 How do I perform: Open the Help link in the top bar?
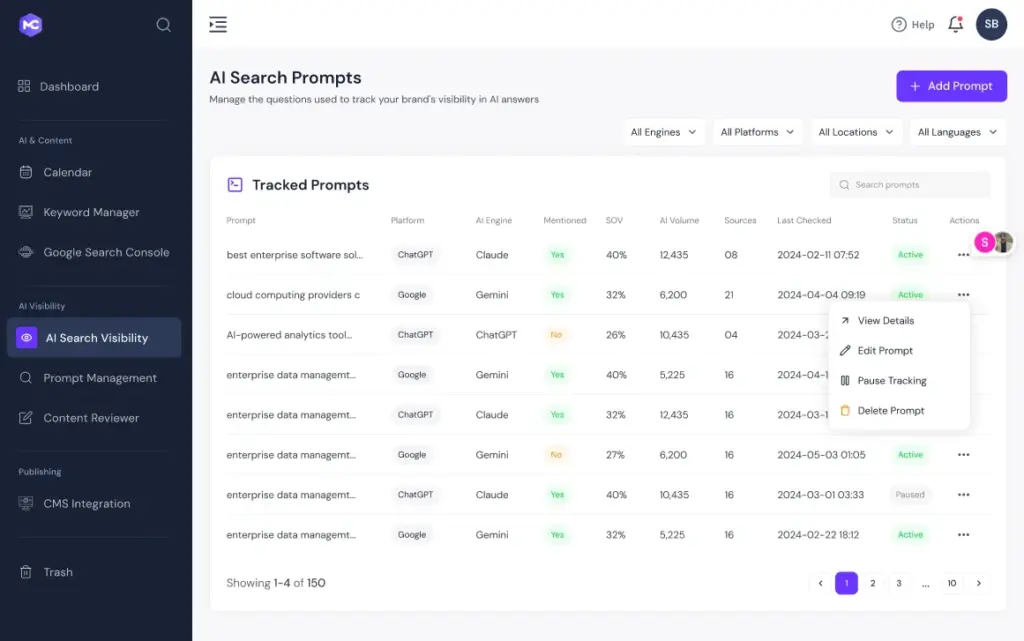(912, 24)
